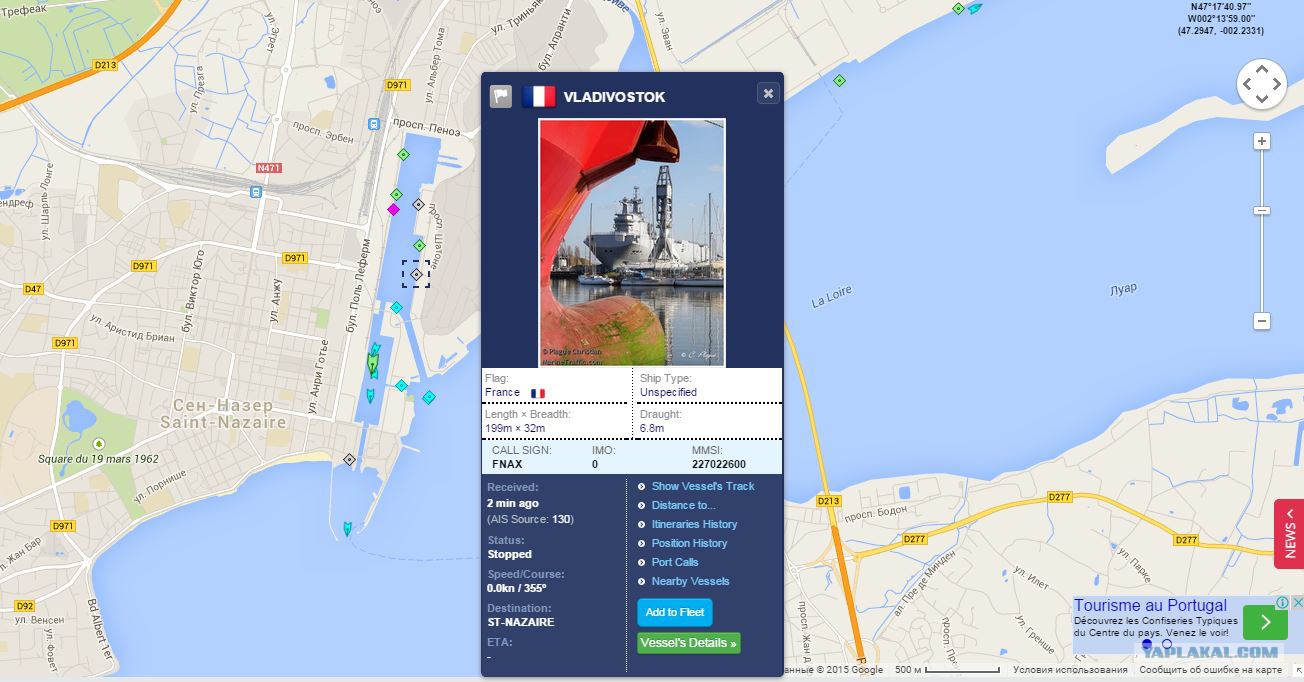
Task: Click the MMSI value 227022600
Action: coord(719,464)
